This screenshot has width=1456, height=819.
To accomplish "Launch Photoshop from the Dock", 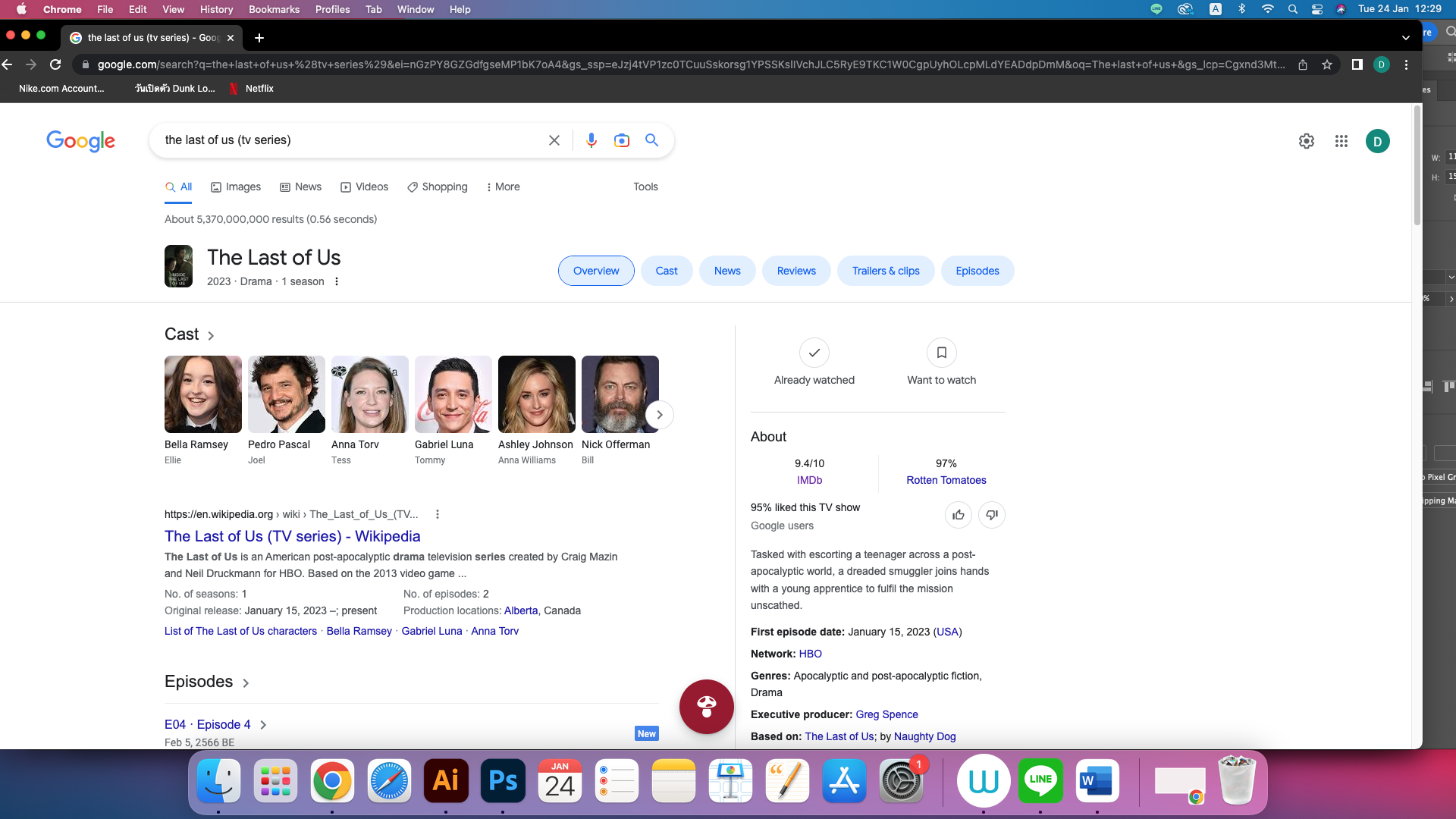I will (x=503, y=781).
